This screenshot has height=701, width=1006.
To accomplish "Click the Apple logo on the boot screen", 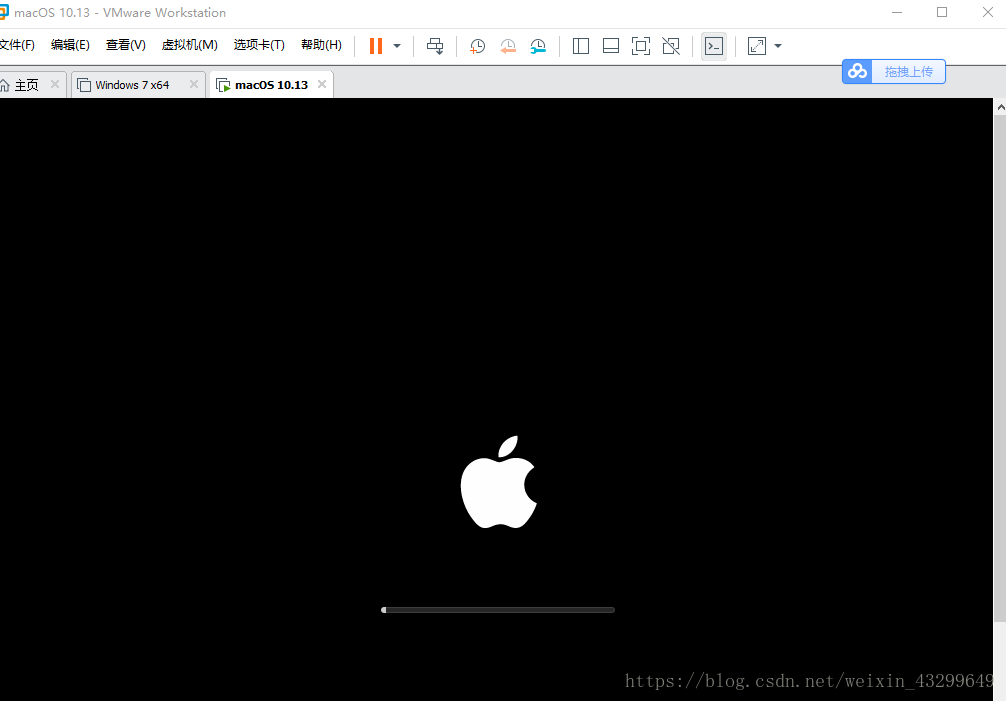I will (499, 482).
